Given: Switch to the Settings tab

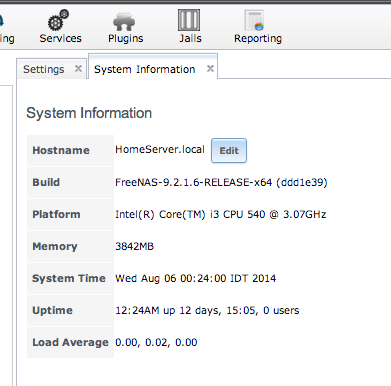Looking at the screenshot, I should [44, 69].
